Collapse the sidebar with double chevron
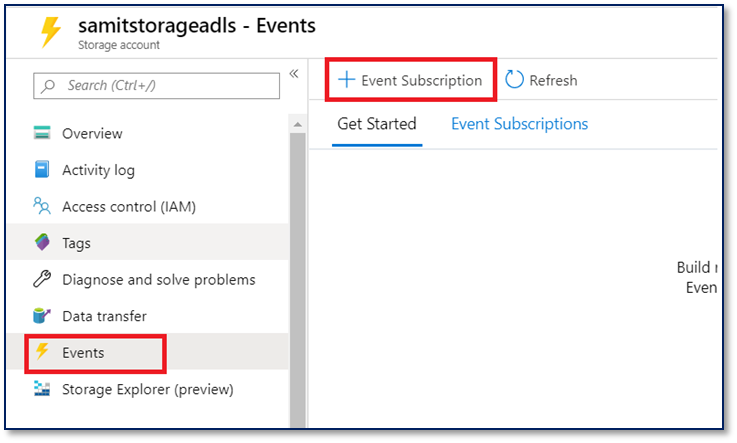Image resolution: width=737 pixels, height=443 pixels. click(294, 74)
